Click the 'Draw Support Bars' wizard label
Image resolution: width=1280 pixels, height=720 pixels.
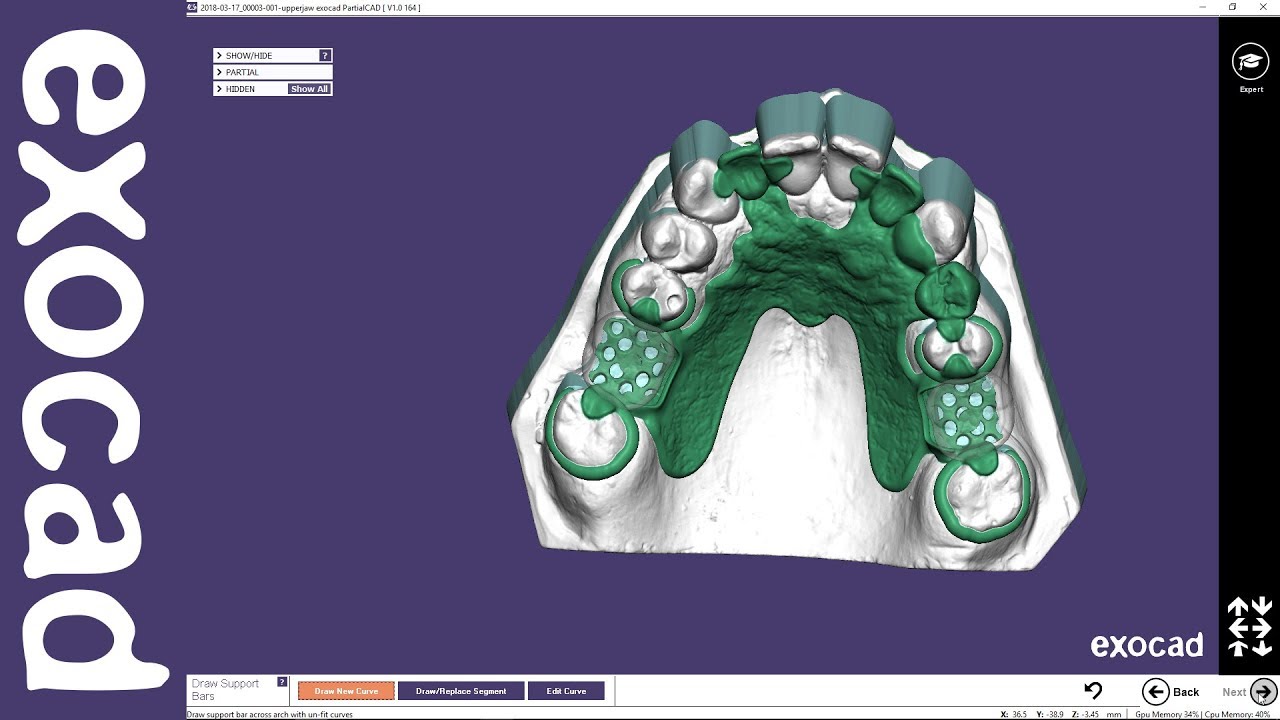tap(225, 689)
